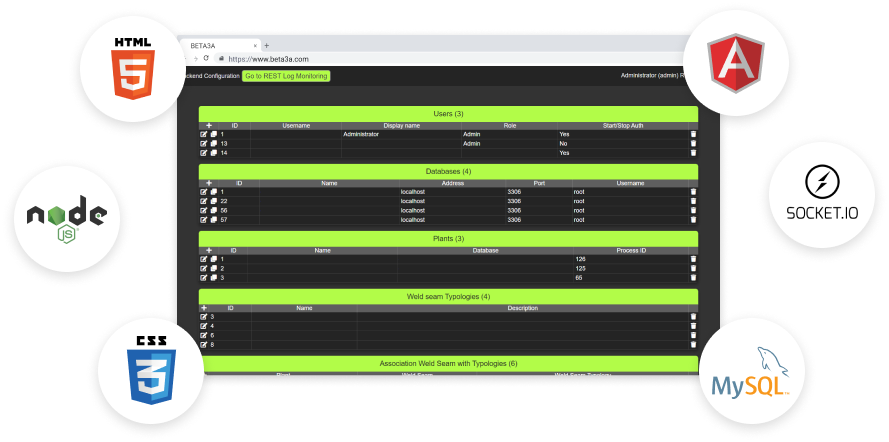
Task: Click the Socket.IO logo
Action: pyautogui.click(x=822, y=193)
